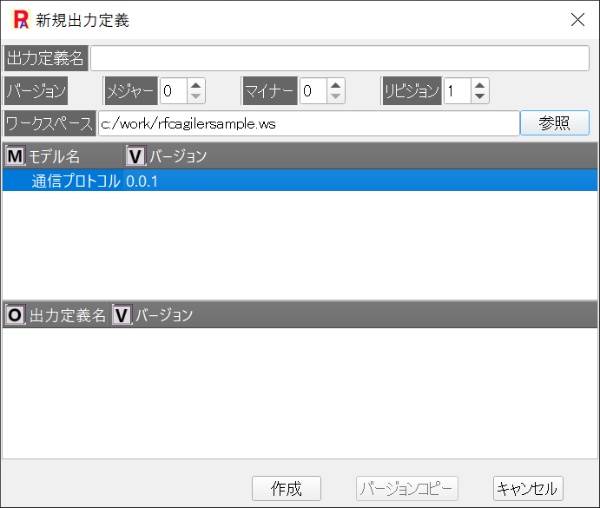600x508 pixels.
Task: Increase the リビジョン version value
Action: (480, 85)
